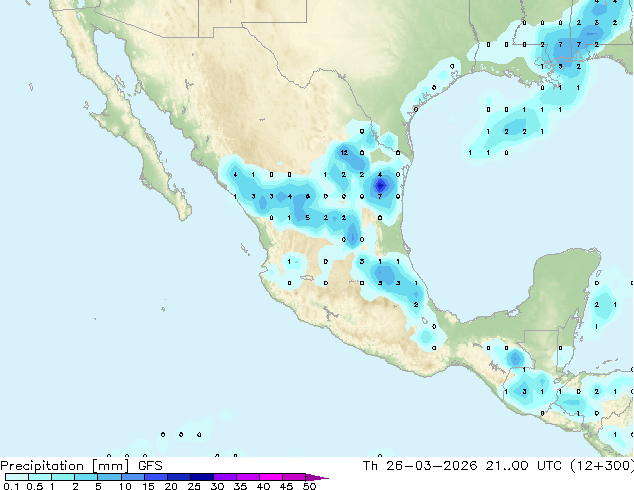Select the 30–35 mm purple legend box
This screenshot has width=634, height=490.
[x=225, y=477]
